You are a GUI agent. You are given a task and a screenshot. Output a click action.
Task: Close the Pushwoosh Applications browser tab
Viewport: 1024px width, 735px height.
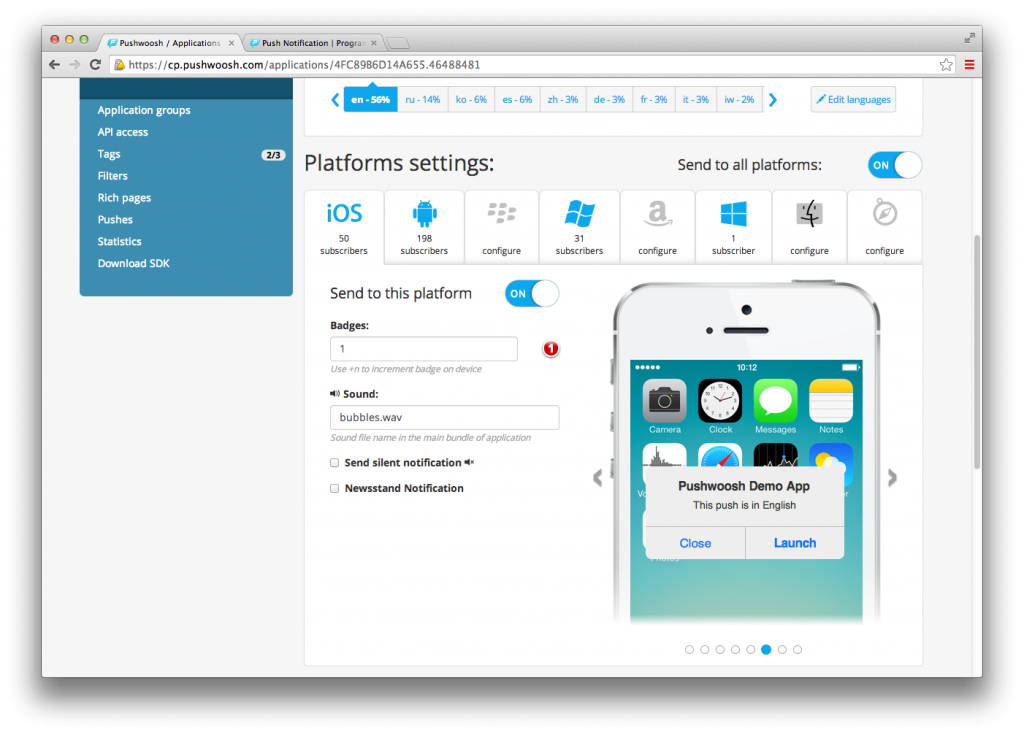(x=231, y=43)
